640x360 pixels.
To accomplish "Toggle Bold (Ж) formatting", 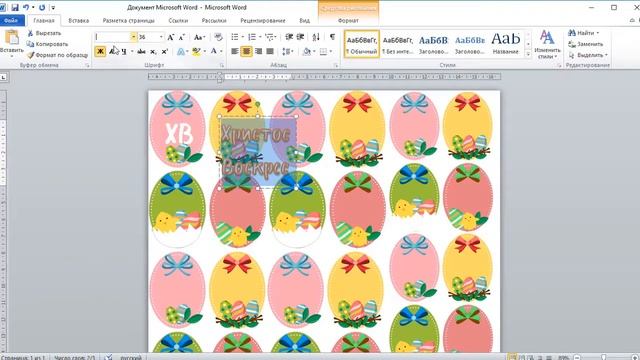I will 100,51.
